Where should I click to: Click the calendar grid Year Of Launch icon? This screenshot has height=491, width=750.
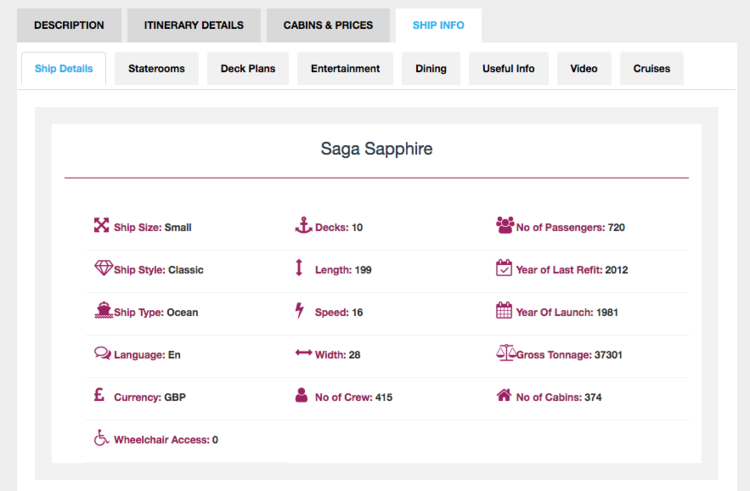504,310
